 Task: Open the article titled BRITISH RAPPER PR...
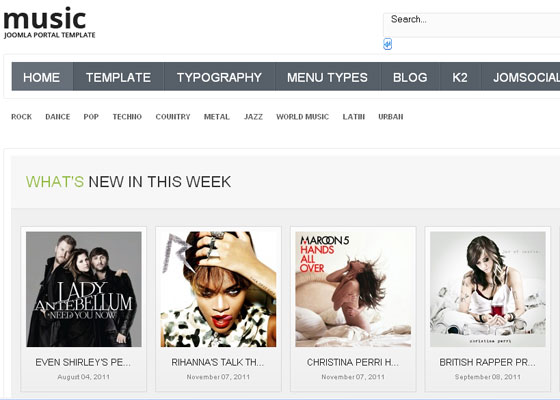click(x=488, y=362)
